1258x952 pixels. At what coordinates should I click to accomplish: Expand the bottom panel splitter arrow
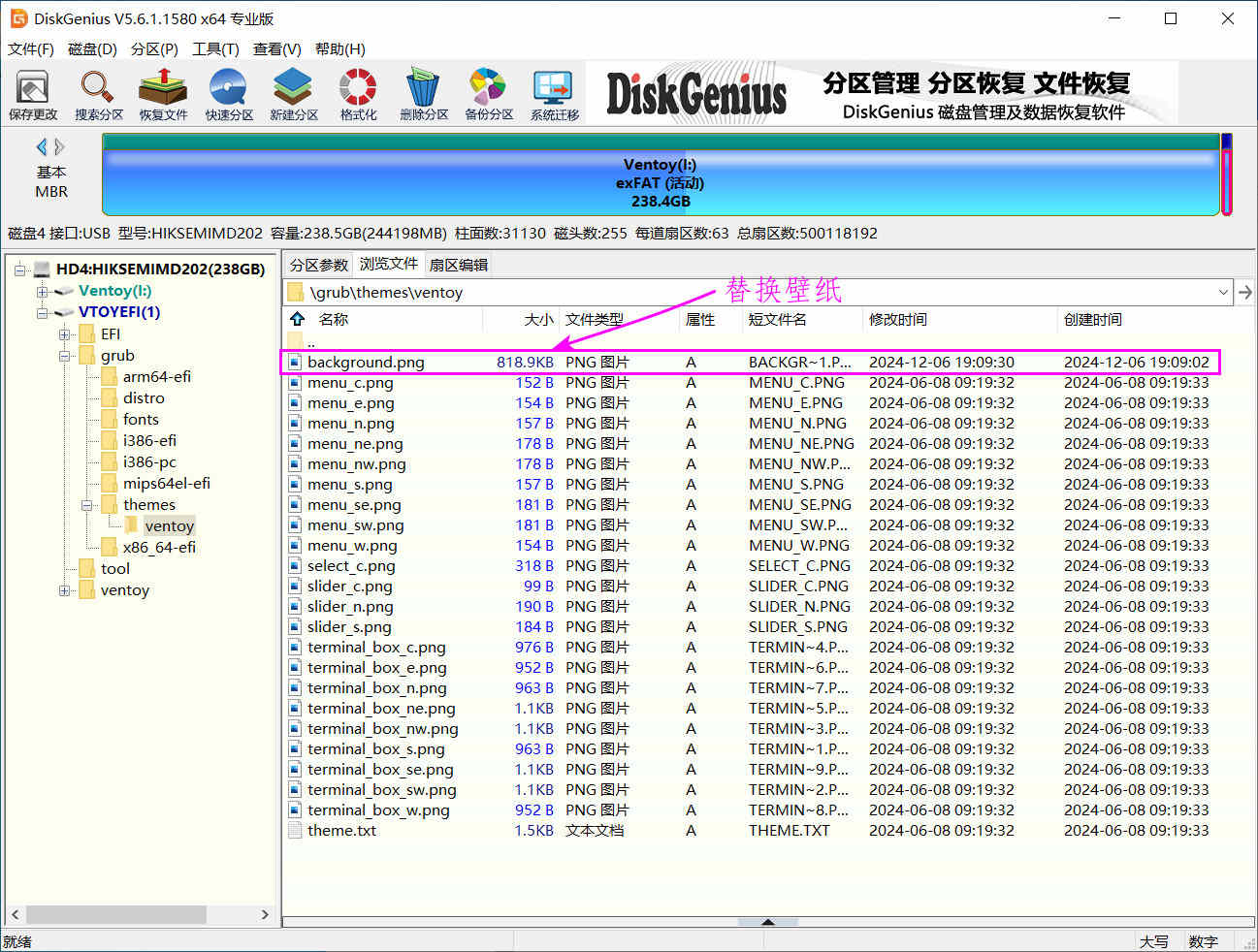tap(768, 922)
